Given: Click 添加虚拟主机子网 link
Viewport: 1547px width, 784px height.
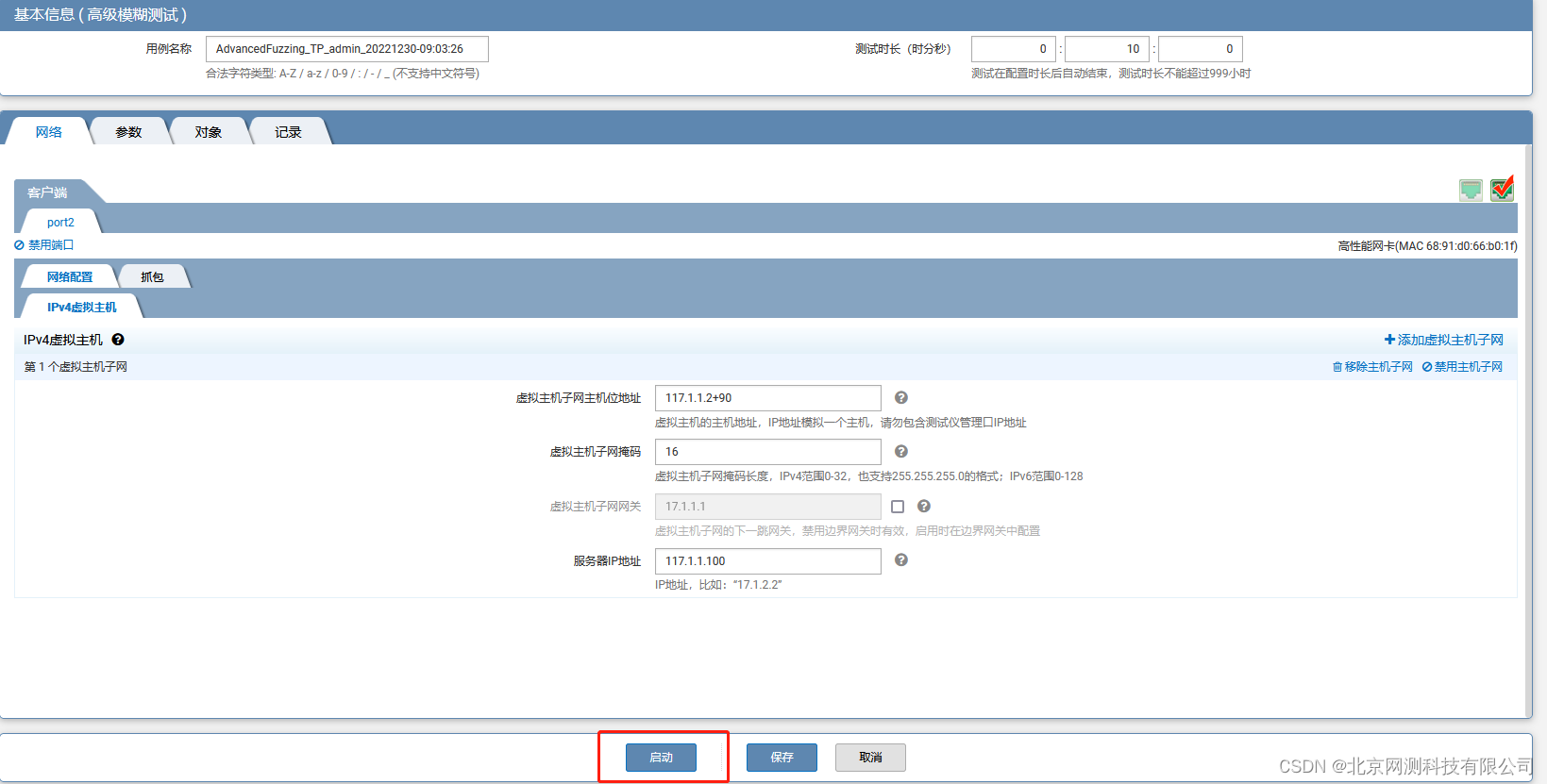Looking at the screenshot, I should tap(1444, 340).
